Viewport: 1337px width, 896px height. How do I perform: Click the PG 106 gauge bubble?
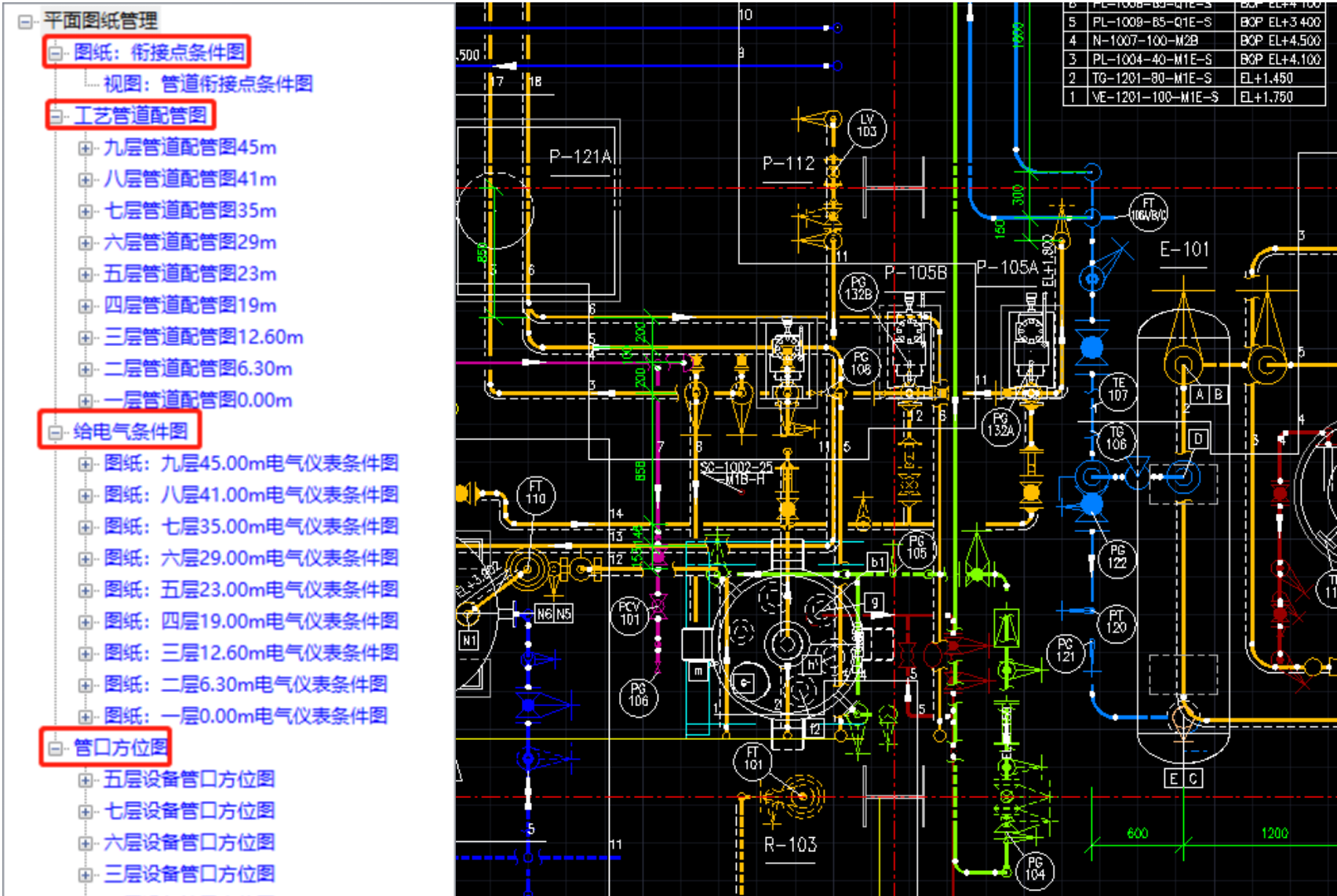point(639,695)
